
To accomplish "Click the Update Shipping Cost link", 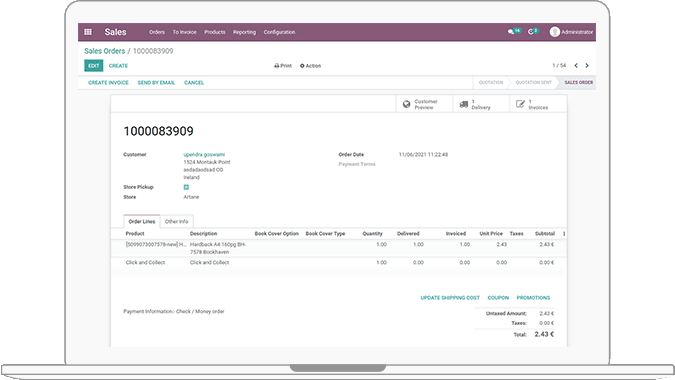I will tap(450, 298).
